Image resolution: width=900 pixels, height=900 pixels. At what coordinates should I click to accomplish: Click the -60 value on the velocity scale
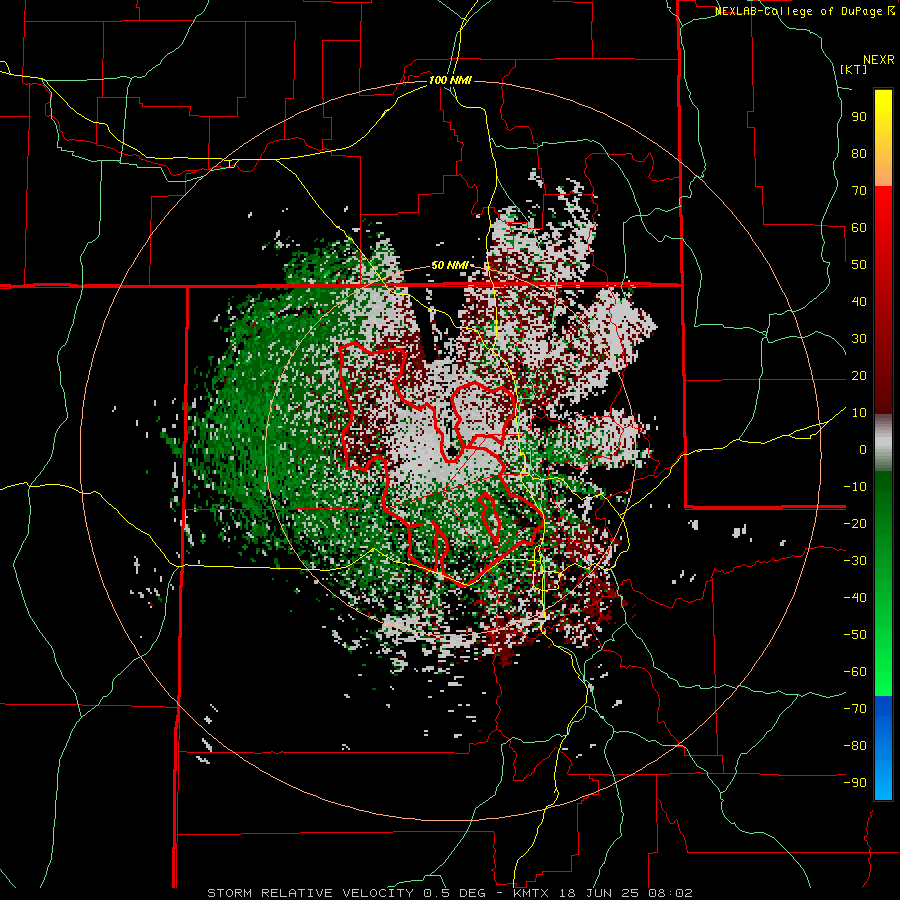point(855,672)
